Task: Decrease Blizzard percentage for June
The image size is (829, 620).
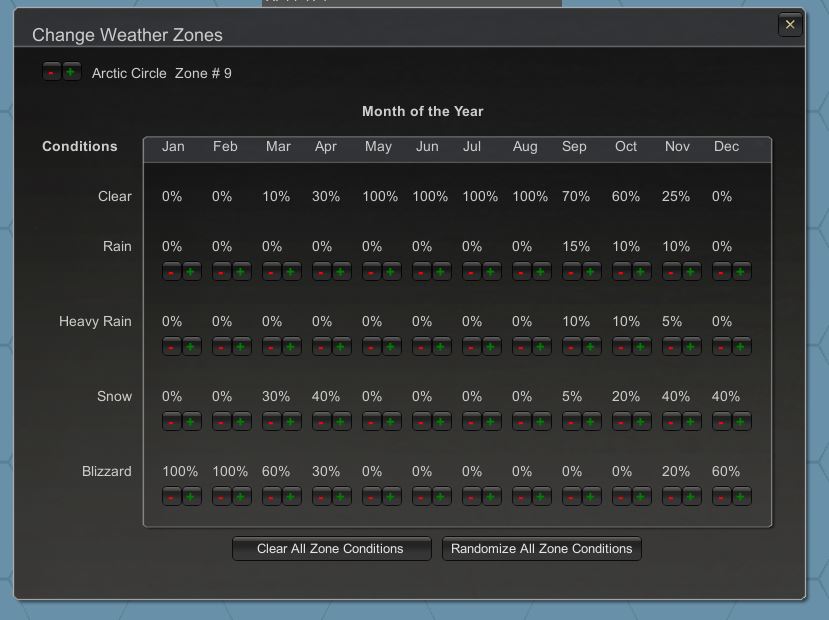Action: [x=421, y=497]
